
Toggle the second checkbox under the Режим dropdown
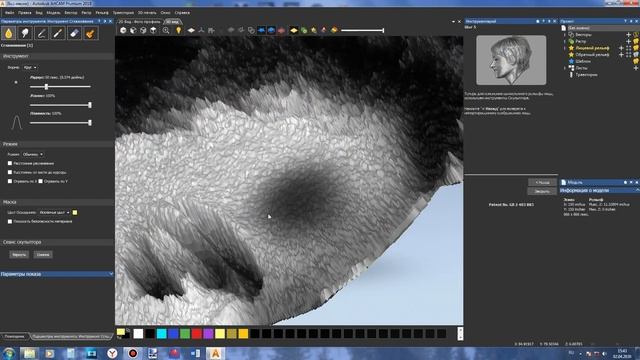click(x=10, y=172)
